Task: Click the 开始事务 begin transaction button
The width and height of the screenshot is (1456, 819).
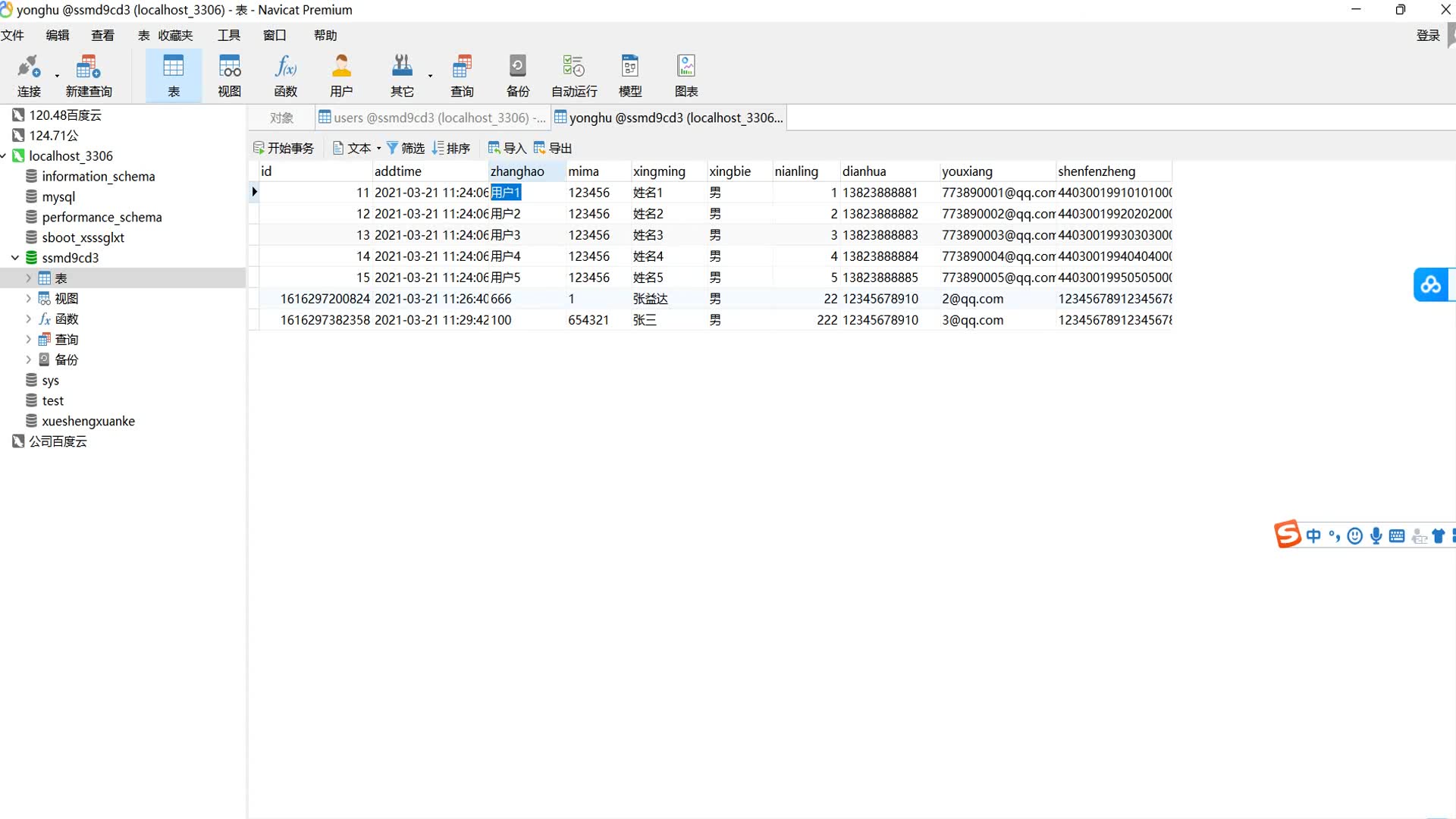Action: point(284,148)
